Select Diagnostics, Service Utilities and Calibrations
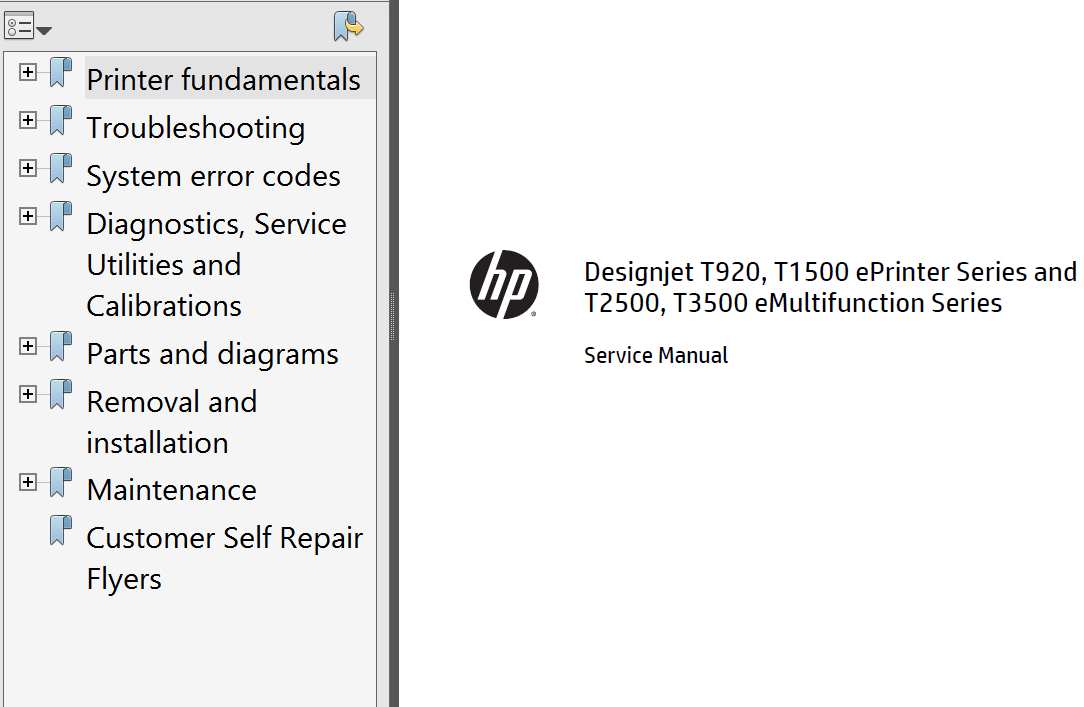The image size is (1084, 707). (x=216, y=265)
